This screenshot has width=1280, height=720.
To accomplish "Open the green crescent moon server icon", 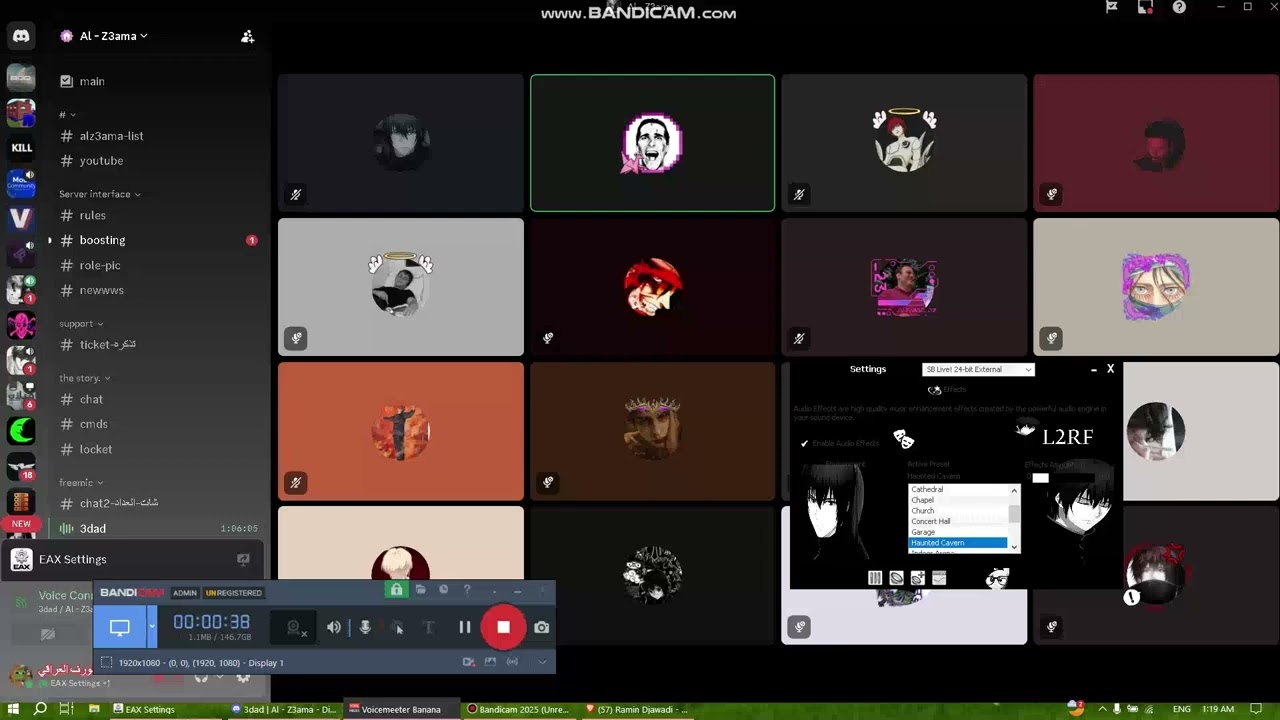I will point(21,431).
